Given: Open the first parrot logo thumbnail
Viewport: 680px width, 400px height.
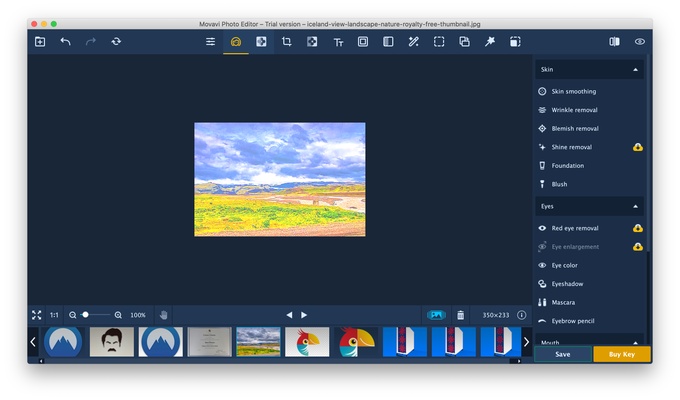Looking at the screenshot, I should 307,342.
